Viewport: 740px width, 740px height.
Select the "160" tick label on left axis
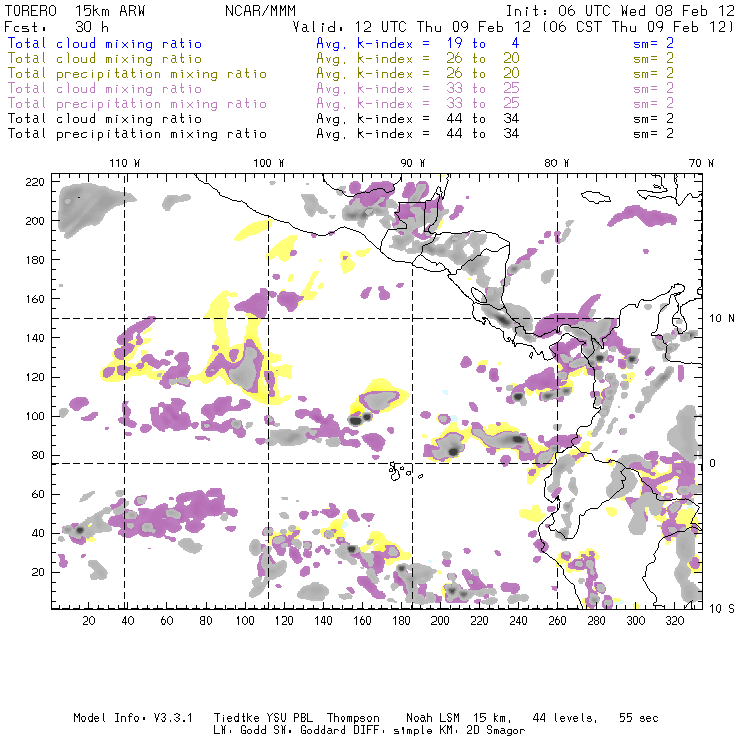[35, 299]
